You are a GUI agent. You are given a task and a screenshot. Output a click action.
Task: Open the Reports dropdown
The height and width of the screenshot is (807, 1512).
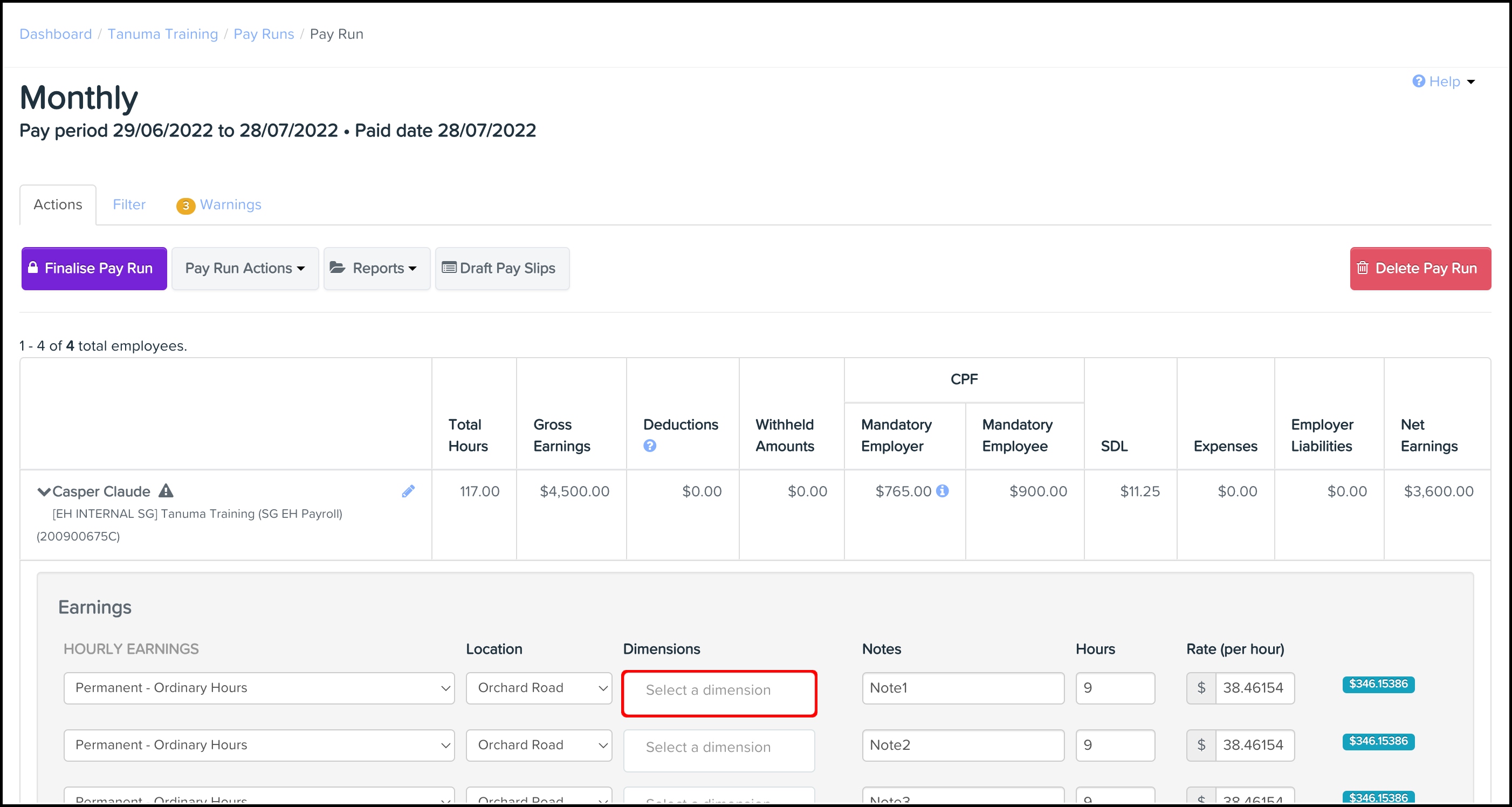point(377,269)
